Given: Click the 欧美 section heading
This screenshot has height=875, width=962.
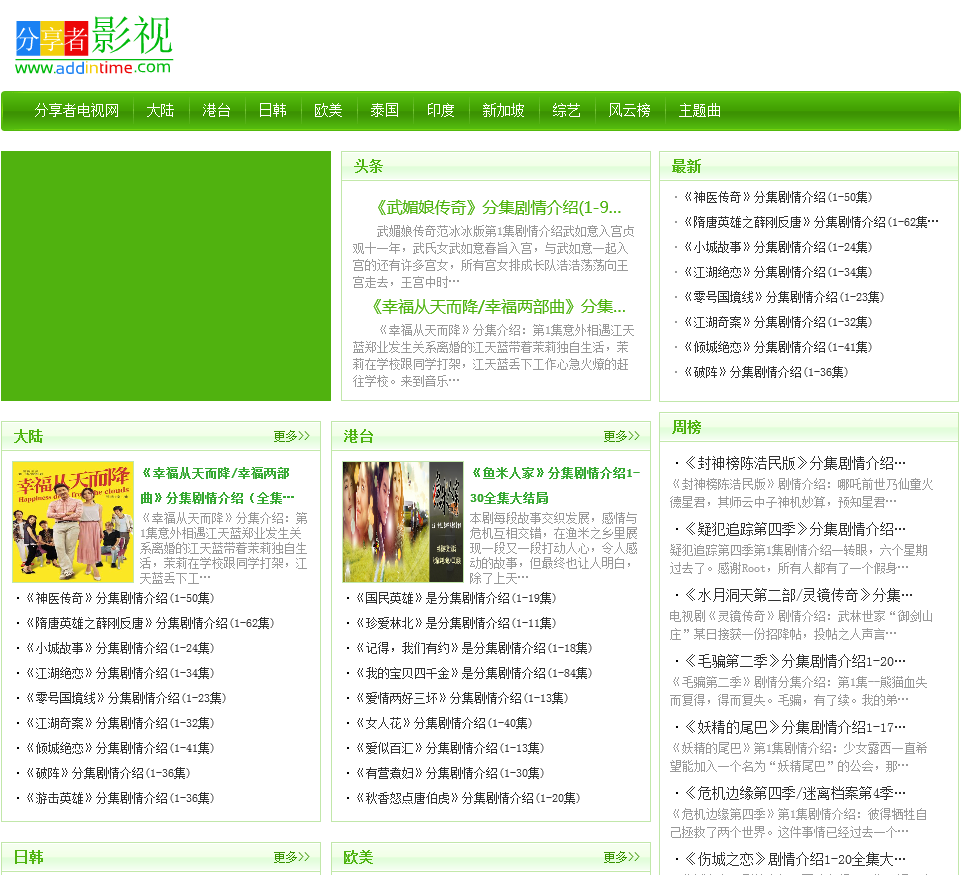Looking at the screenshot, I should click(358, 857).
